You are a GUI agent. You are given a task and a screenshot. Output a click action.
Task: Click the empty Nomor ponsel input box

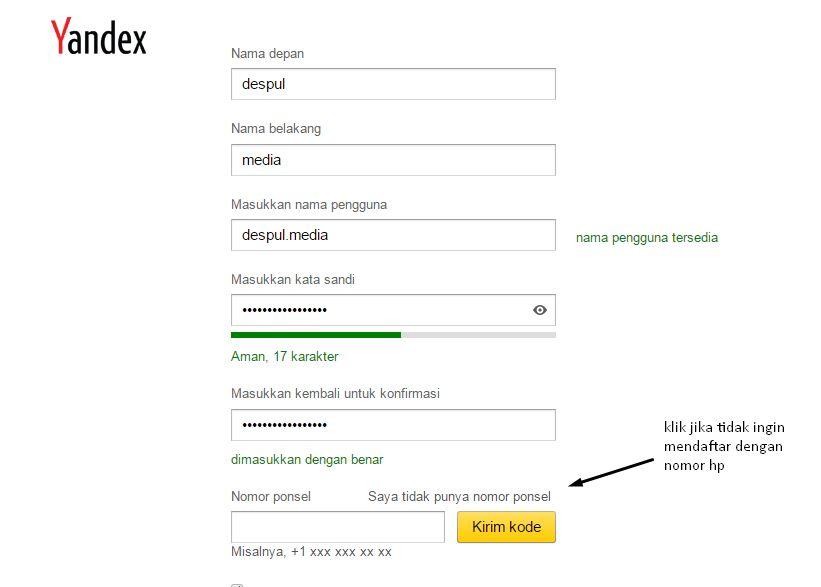[x=337, y=526]
